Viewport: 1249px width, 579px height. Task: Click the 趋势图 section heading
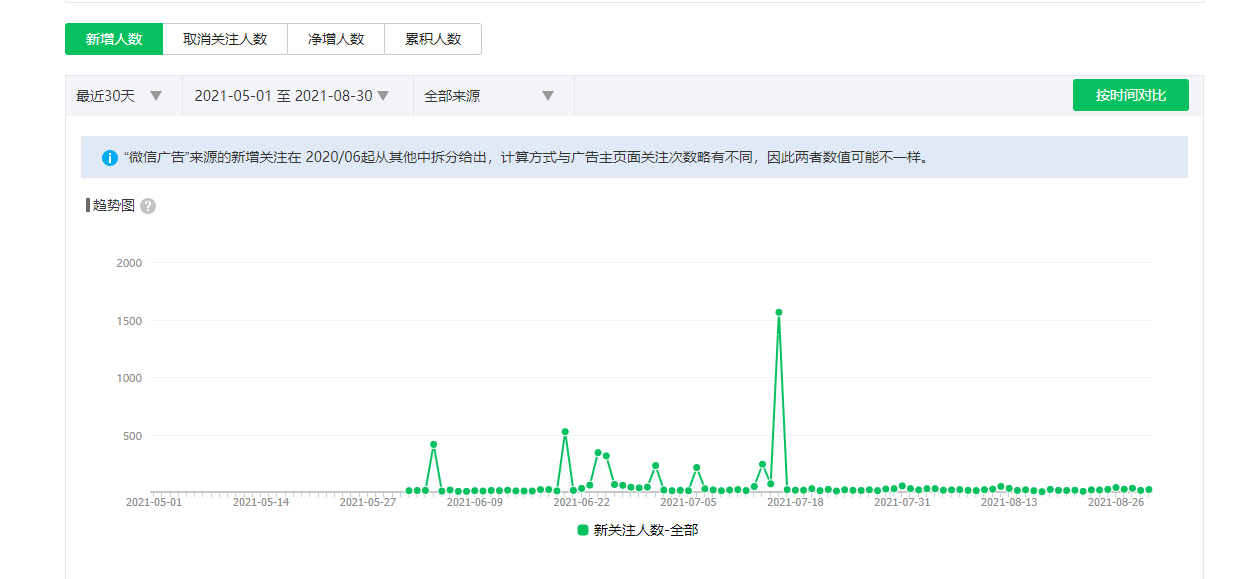[x=113, y=206]
